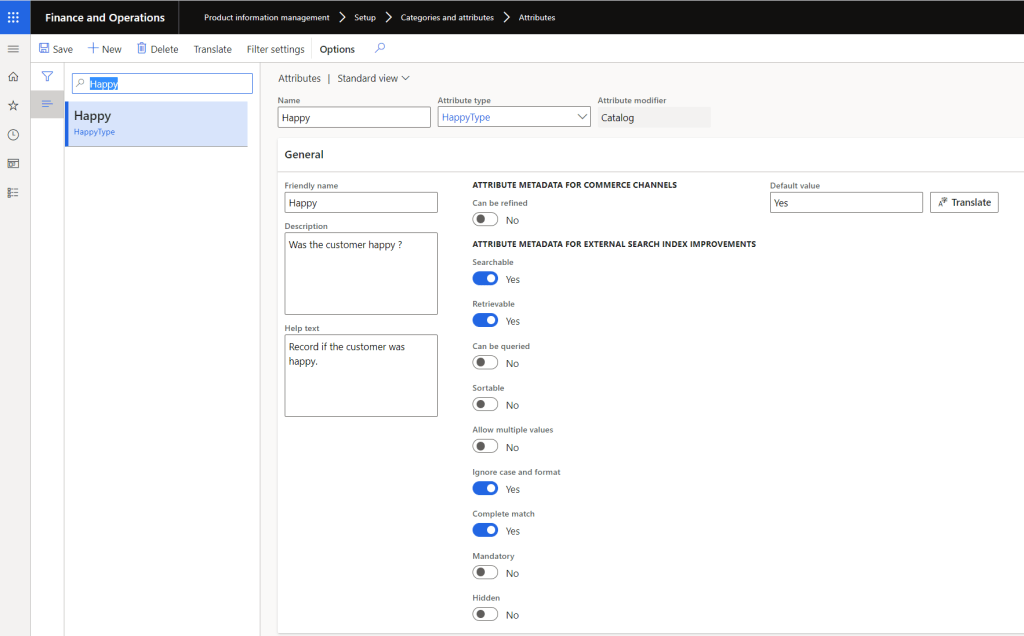Click the Delete trash icon
The image size is (1024, 636).
point(140,48)
